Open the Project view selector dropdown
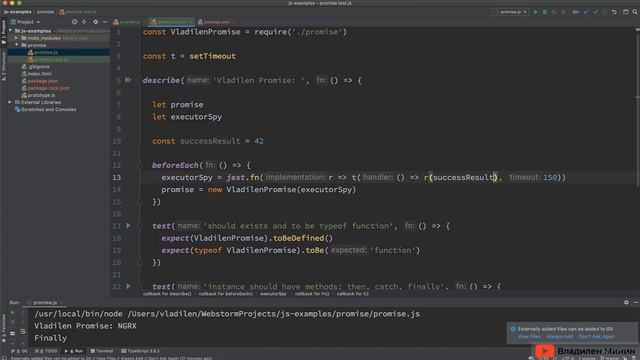The image size is (640, 360). 25,22
